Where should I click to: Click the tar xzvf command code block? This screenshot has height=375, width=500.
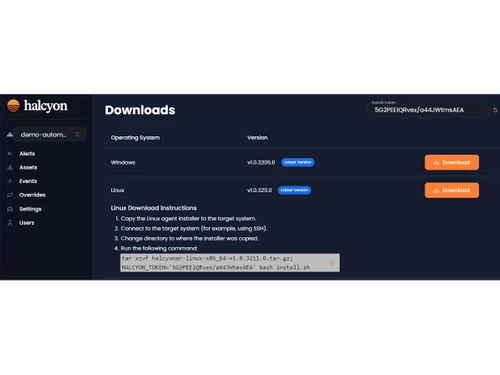pos(230,263)
